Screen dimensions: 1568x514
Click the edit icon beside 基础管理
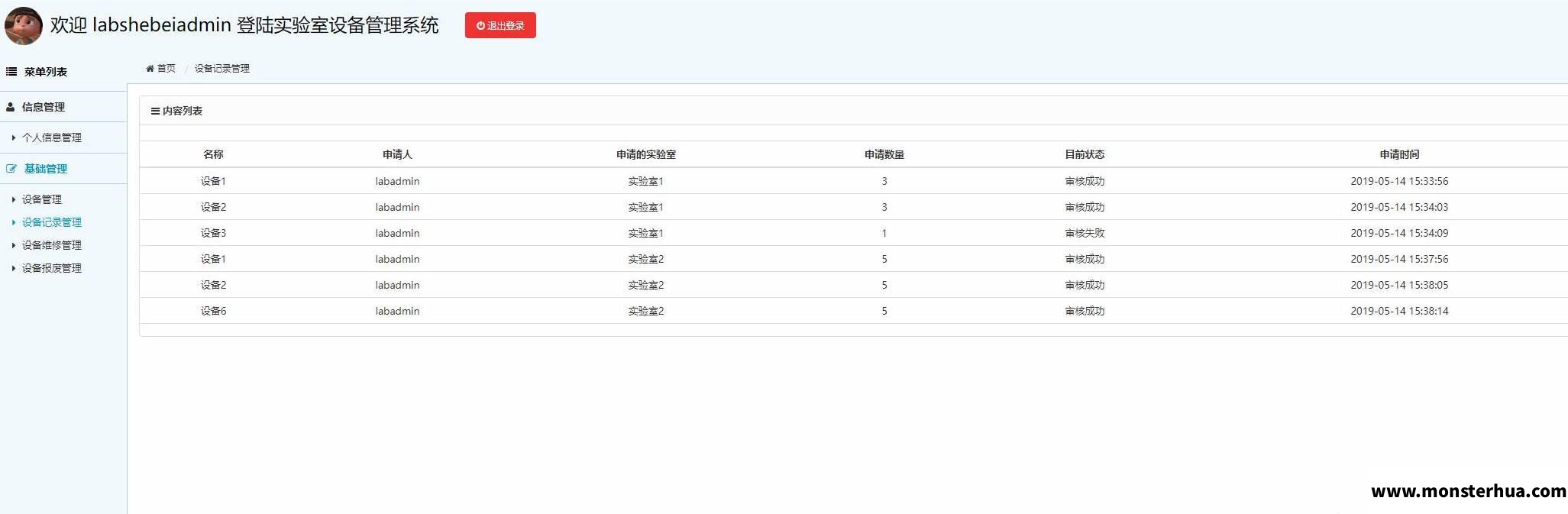point(11,169)
